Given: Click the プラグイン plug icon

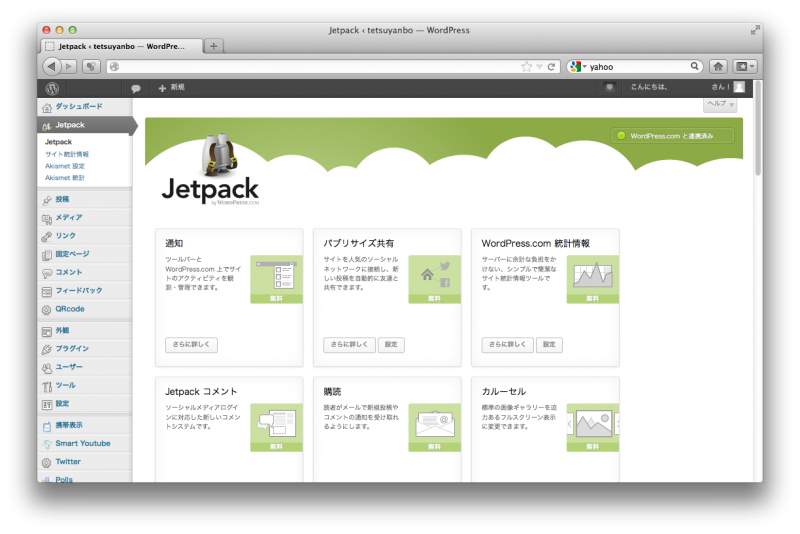Looking at the screenshot, I should [47, 350].
